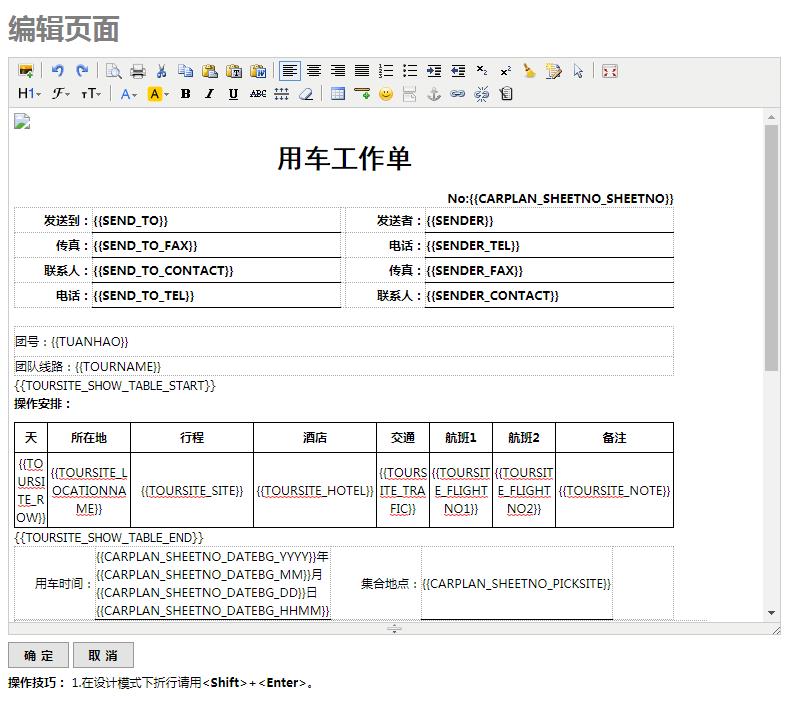Insert a page break
Screen dimensions: 797x702
point(410,94)
